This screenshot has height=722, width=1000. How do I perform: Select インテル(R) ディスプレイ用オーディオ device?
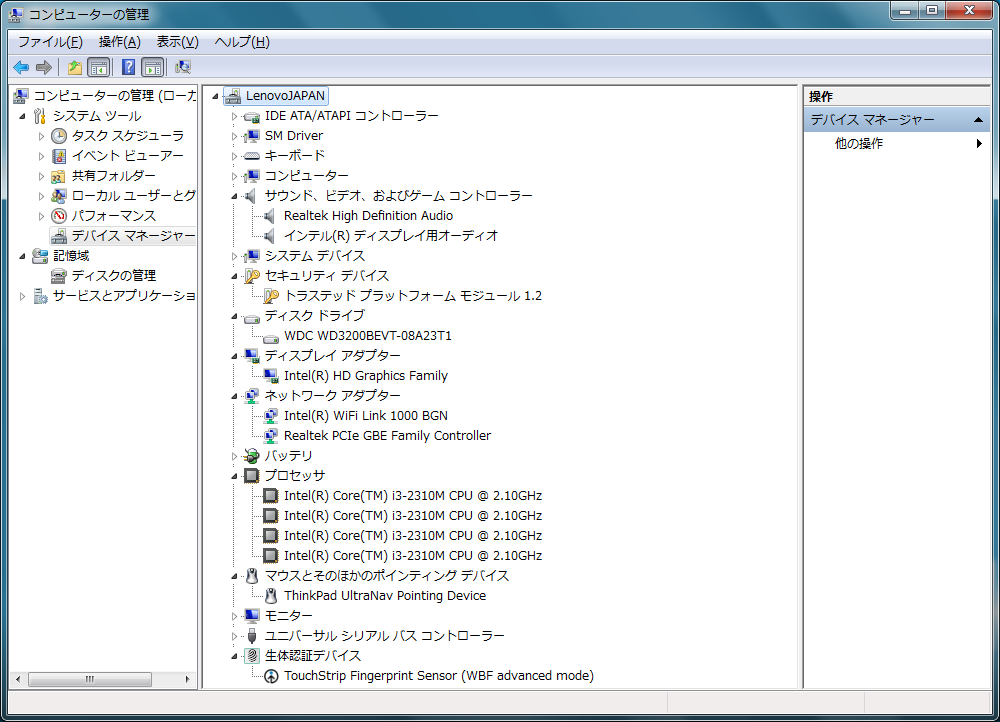click(x=391, y=236)
